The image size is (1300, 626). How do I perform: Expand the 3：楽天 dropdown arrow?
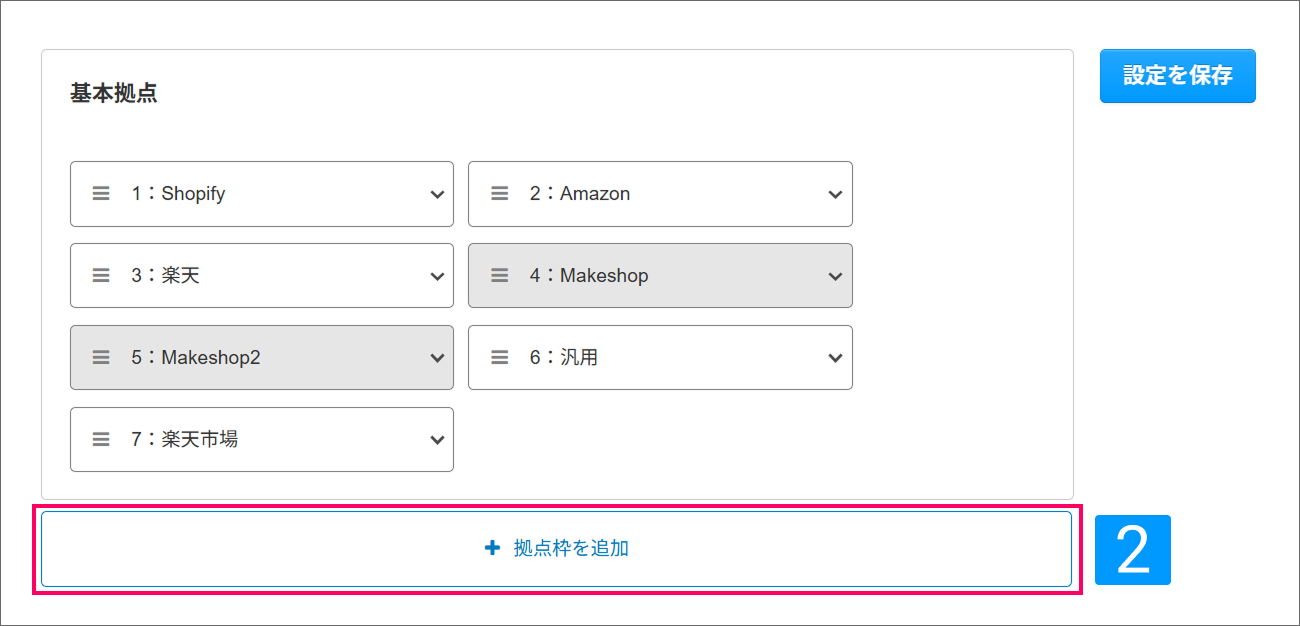[x=437, y=277]
